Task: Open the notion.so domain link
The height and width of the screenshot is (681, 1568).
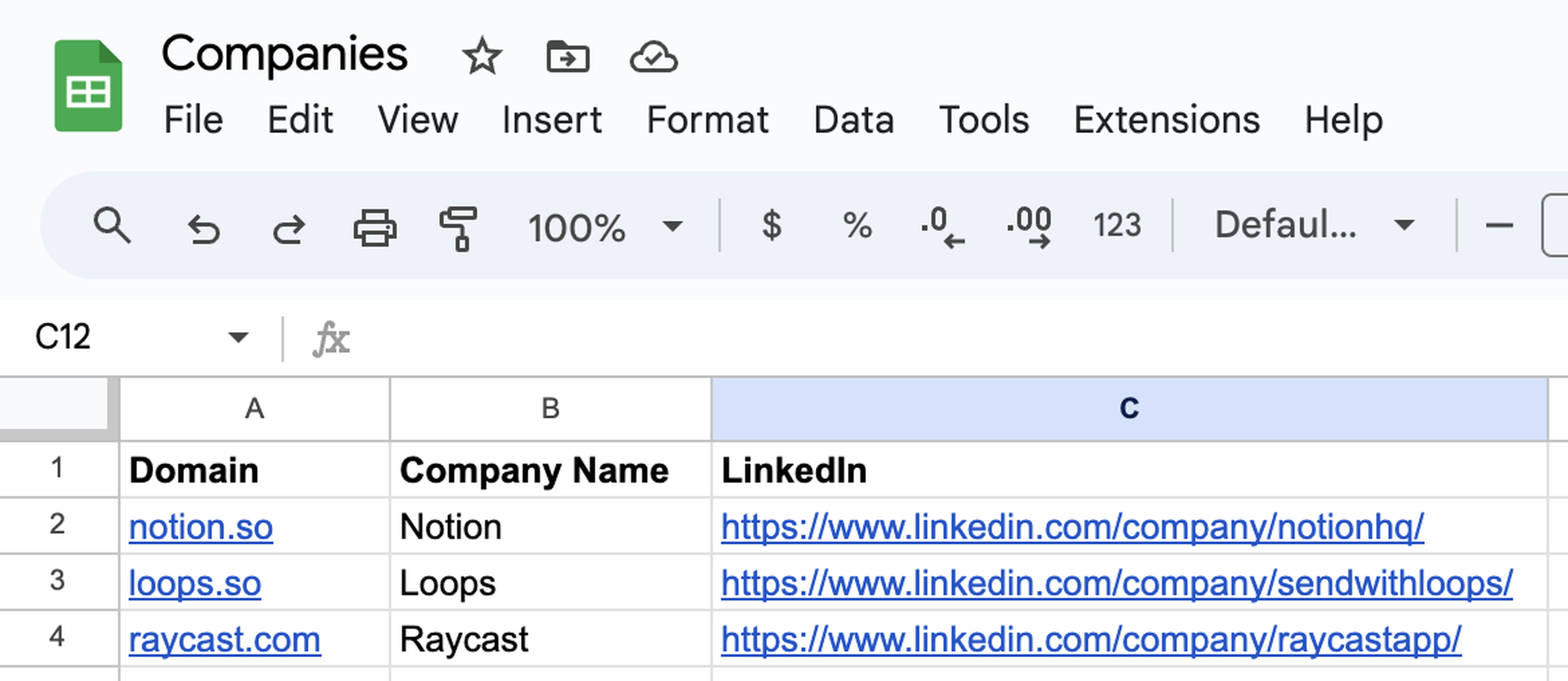Action: click(201, 527)
